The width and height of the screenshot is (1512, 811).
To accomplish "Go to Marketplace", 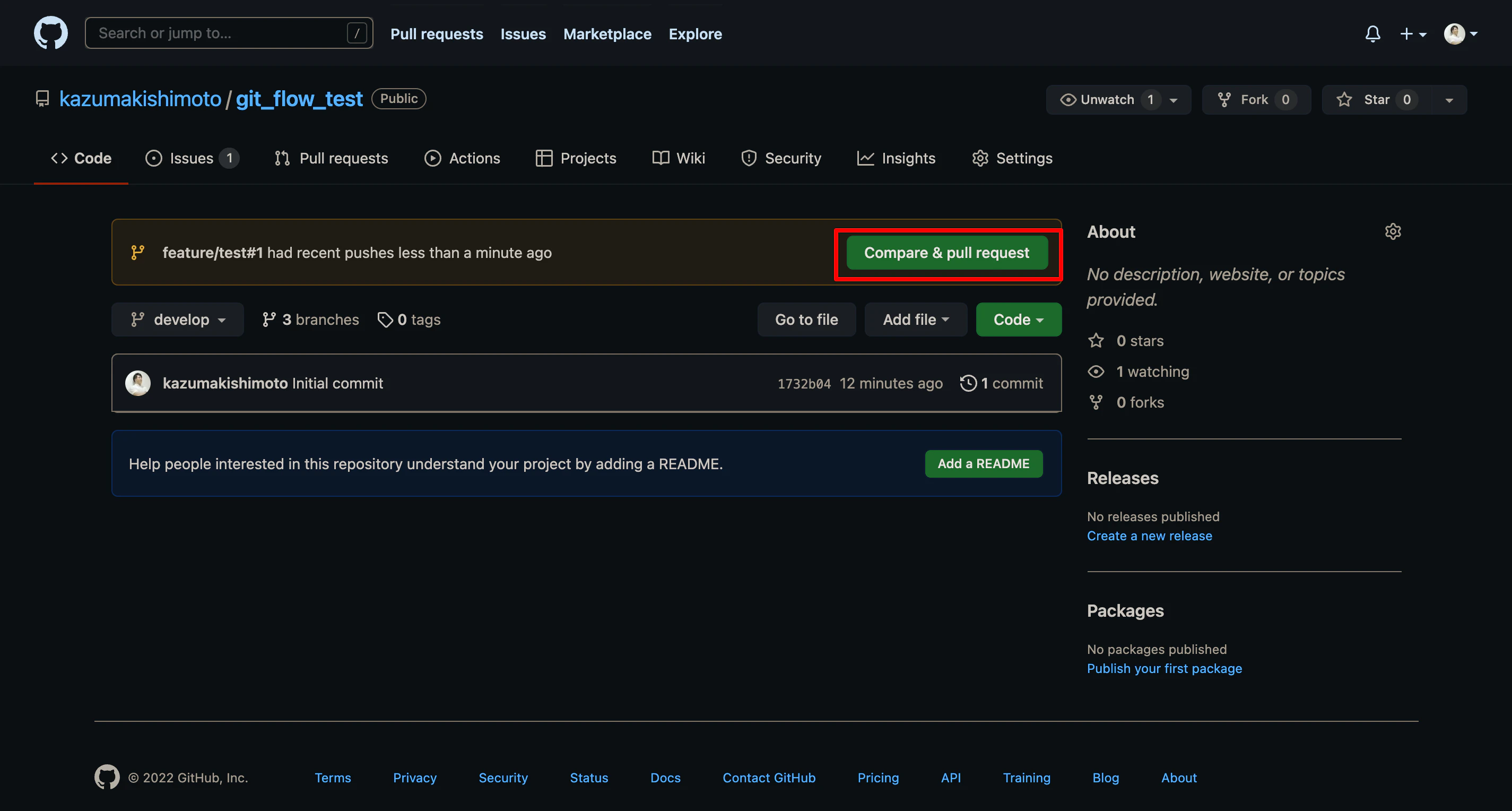I will tap(607, 34).
